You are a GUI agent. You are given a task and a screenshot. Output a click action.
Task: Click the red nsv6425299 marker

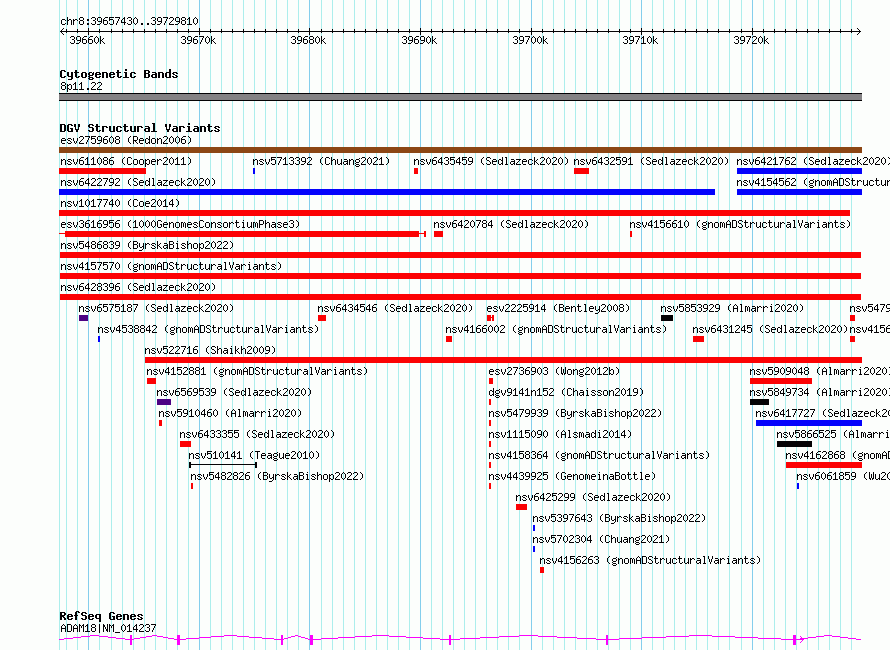click(522, 507)
